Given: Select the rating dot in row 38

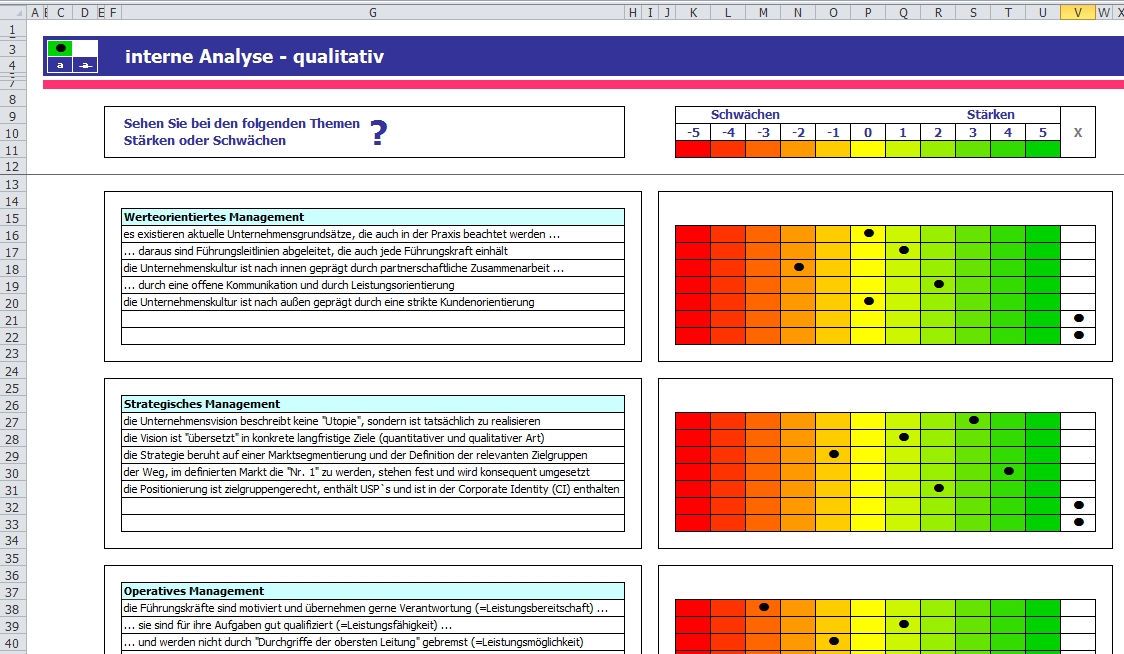Looking at the screenshot, I should click(x=763, y=607).
